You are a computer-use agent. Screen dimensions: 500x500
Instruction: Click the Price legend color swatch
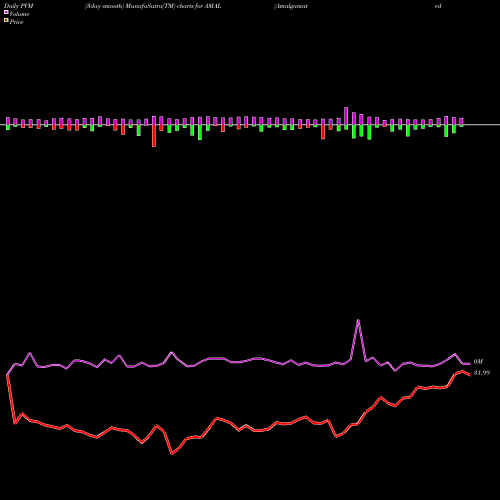[x=6, y=20]
